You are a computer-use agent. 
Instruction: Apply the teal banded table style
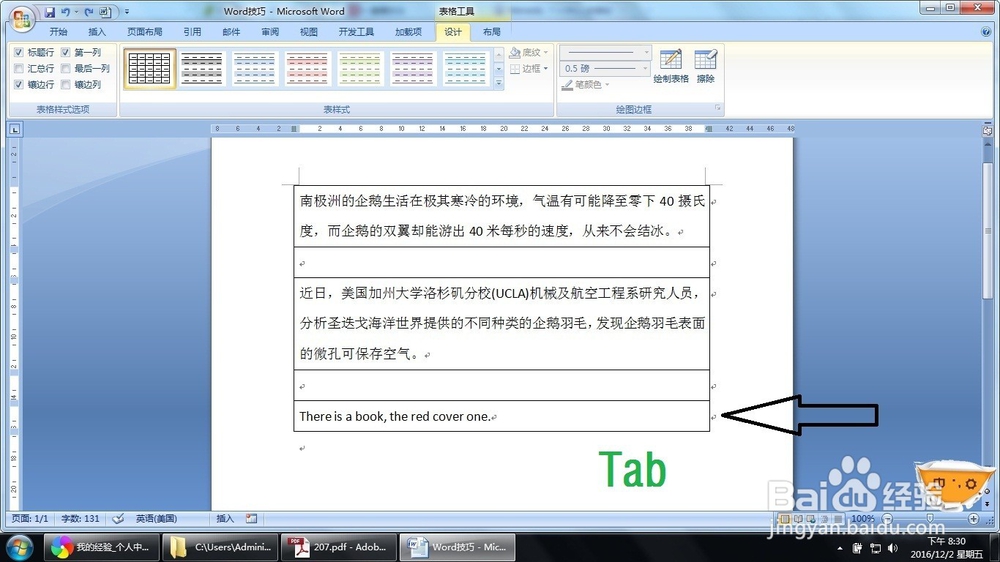coord(466,68)
